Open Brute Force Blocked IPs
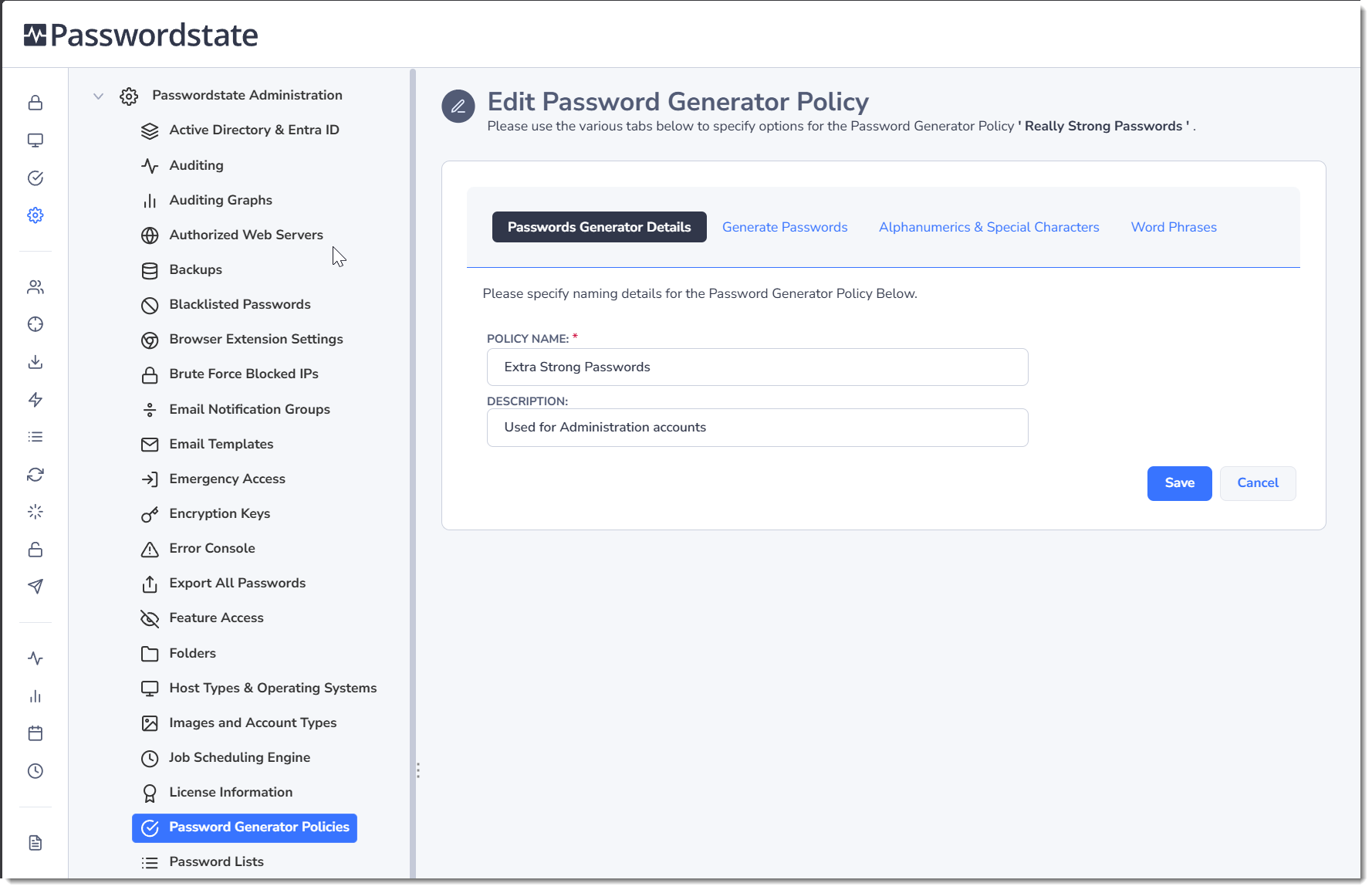1372x890 pixels. pyautogui.click(x=244, y=374)
